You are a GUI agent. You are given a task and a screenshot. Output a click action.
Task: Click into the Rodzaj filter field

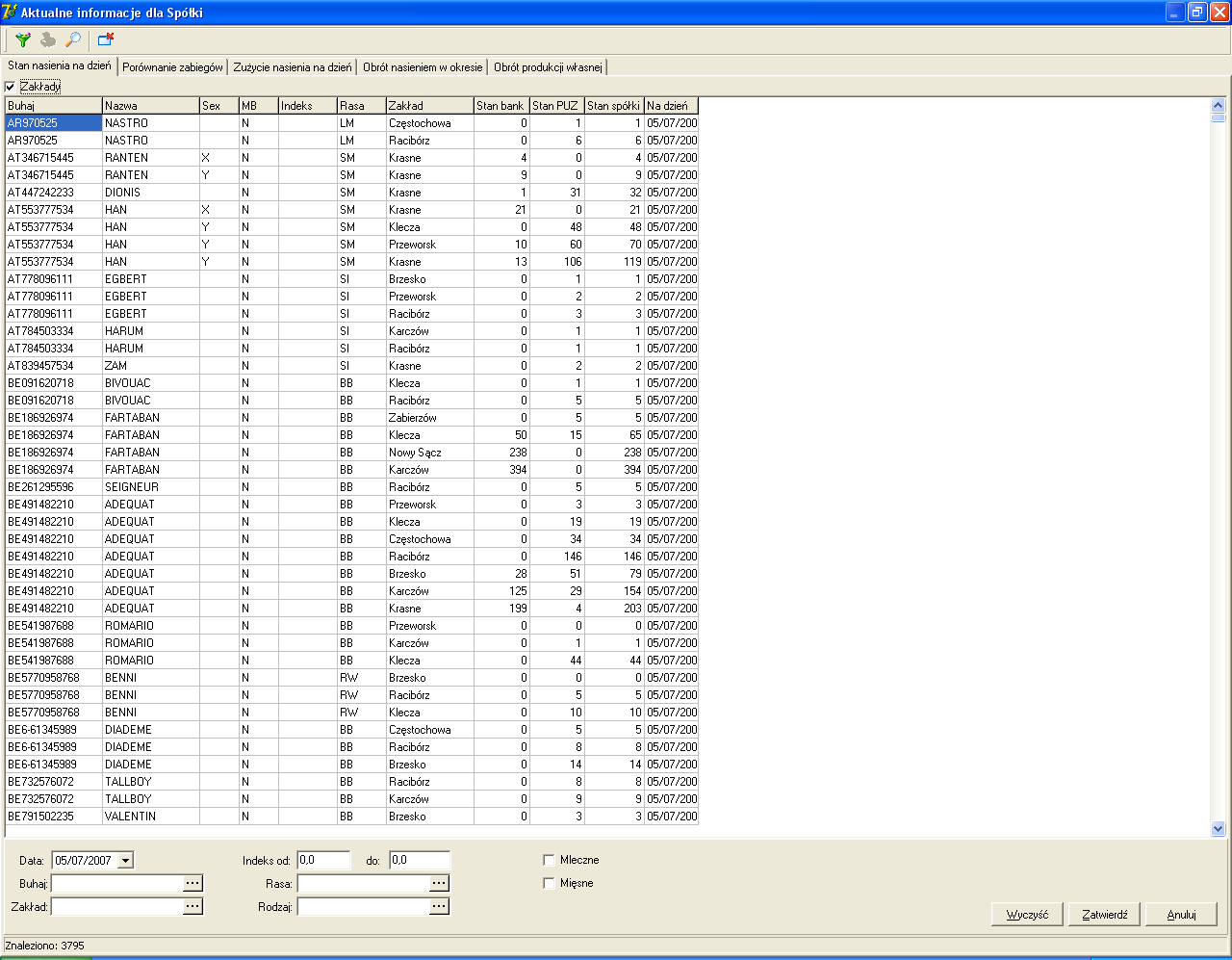point(363,906)
